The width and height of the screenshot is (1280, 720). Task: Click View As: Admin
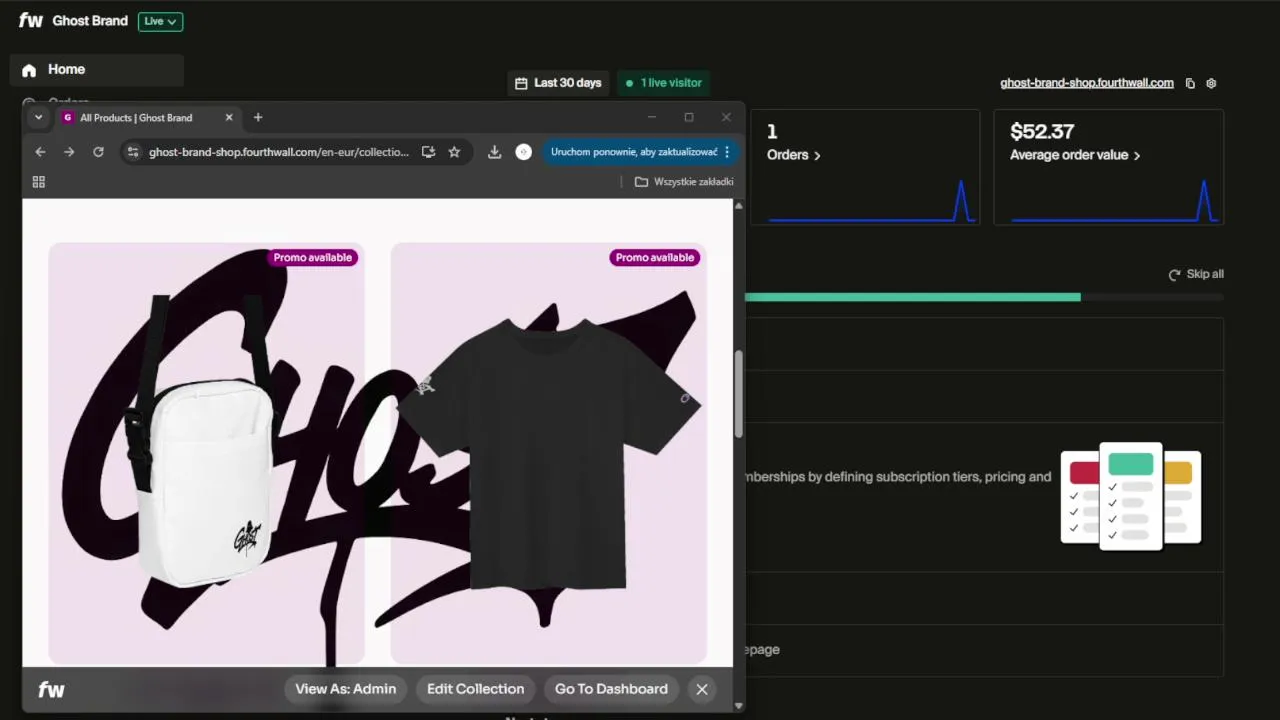(346, 689)
